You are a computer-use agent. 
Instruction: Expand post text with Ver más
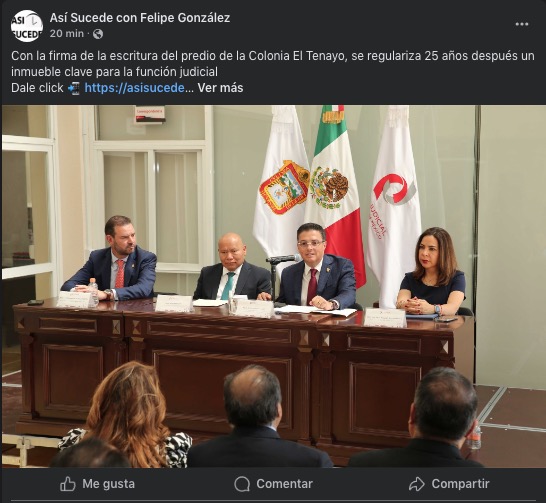(x=220, y=88)
